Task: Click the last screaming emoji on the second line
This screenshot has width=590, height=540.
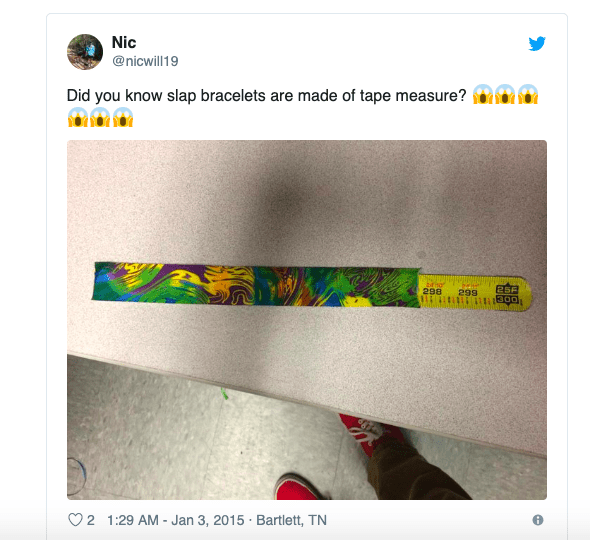Action: (x=123, y=117)
